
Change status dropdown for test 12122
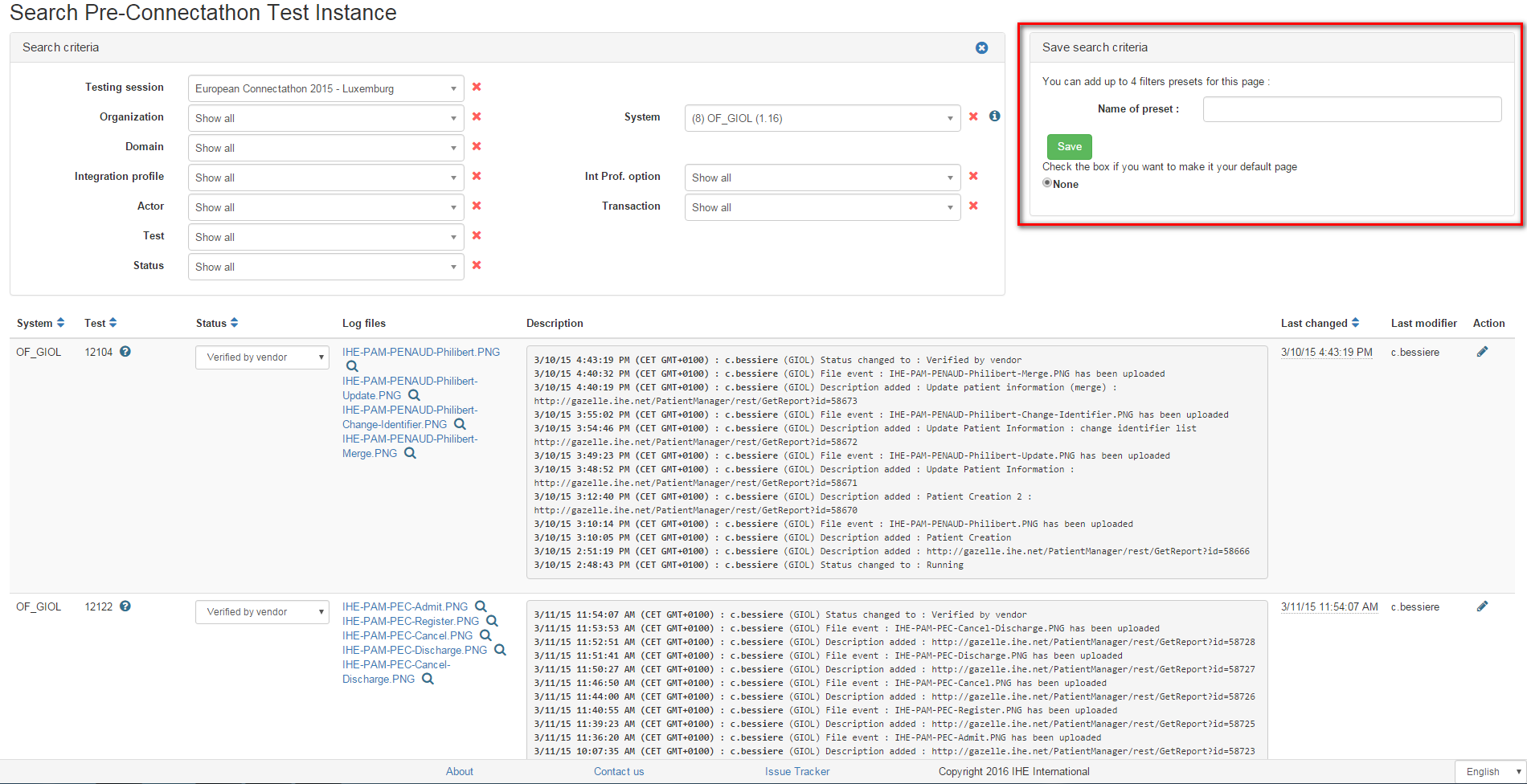point(262,612)
